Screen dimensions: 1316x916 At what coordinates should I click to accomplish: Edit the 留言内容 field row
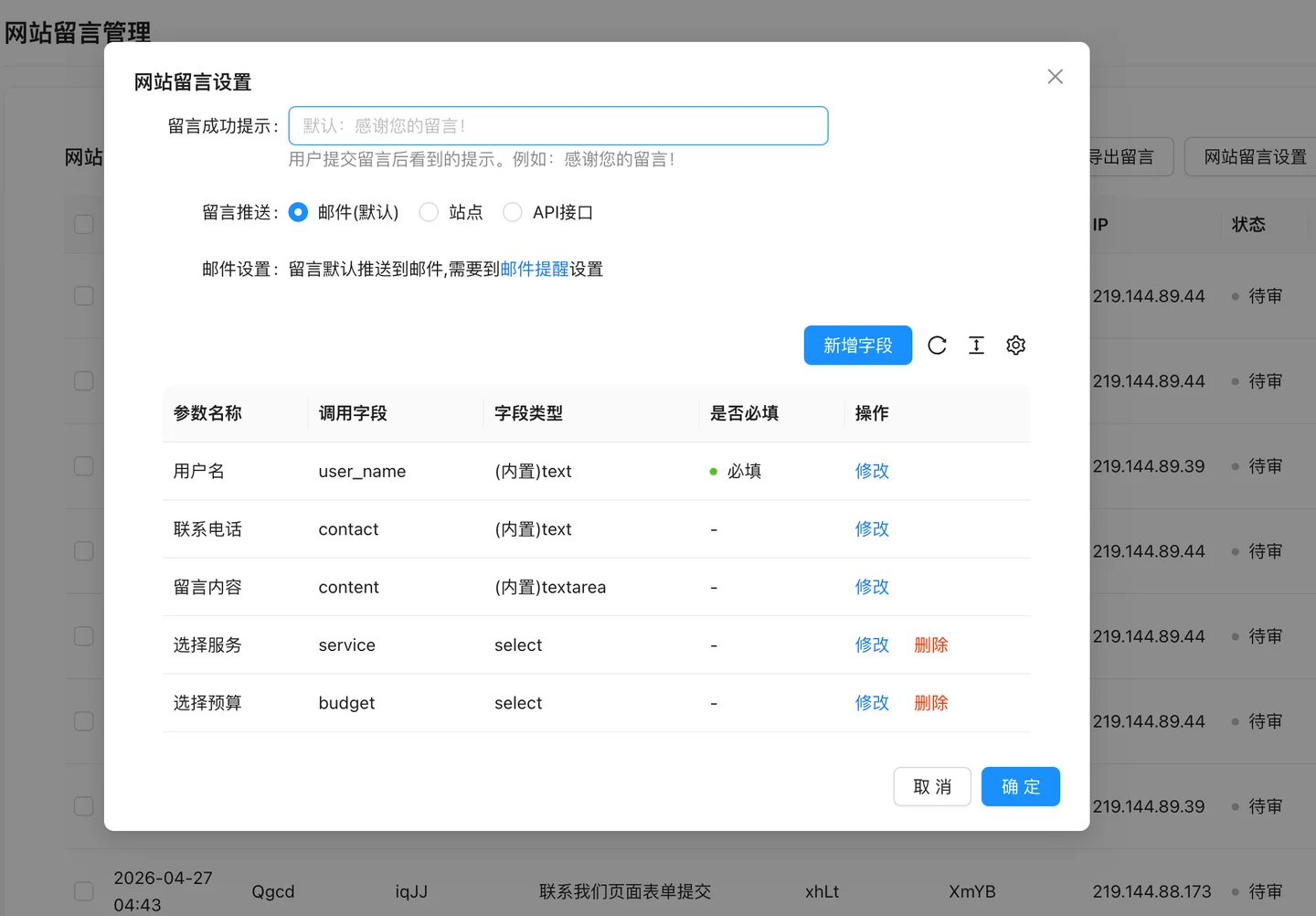point(872,587)
